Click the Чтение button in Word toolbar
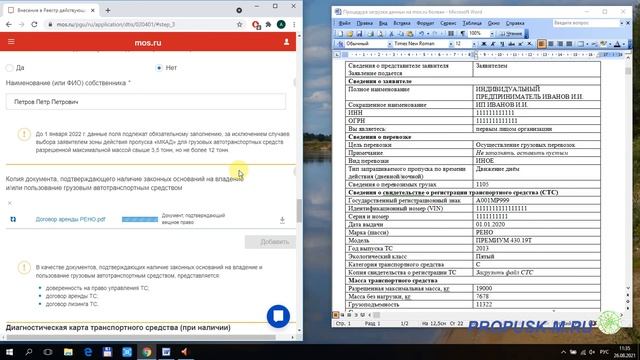The height and width of the screenshot is (360, 640). pyautogui.click(x=511, y=33)
